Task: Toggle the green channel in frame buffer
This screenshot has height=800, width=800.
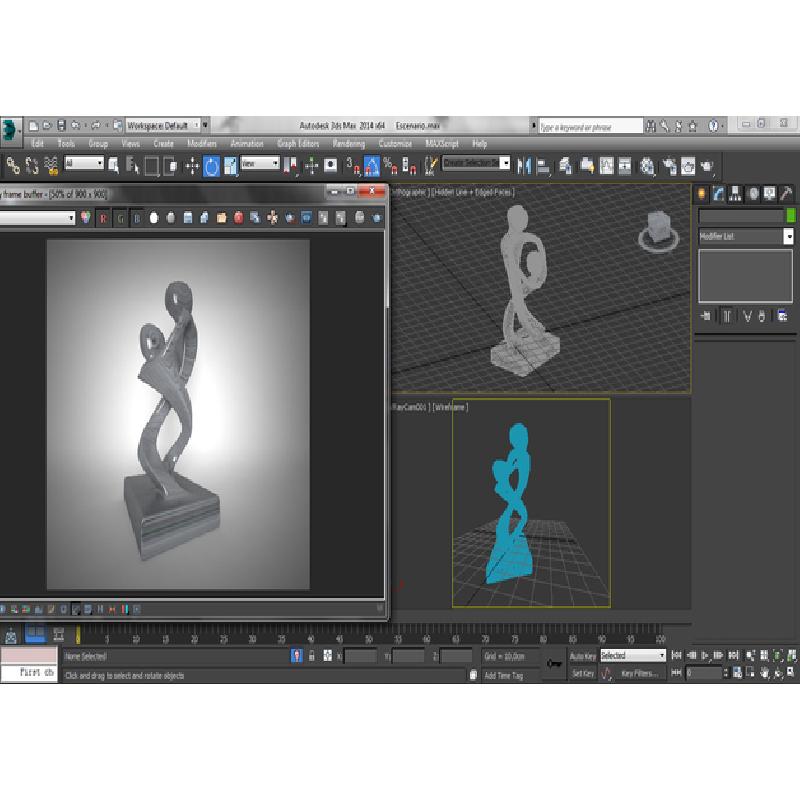Action: 120,217
